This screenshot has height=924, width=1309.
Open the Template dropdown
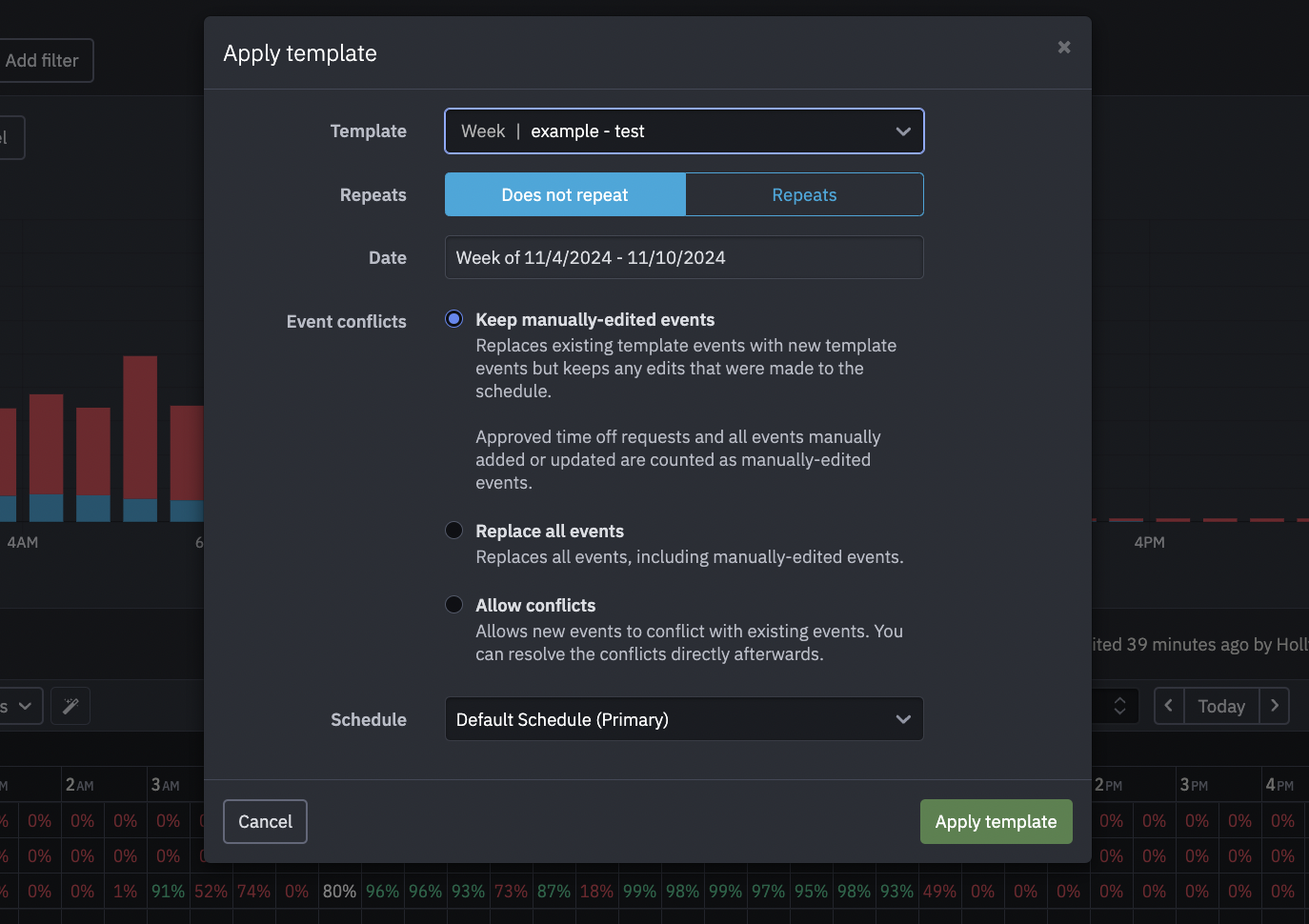click(x=684, y=131)
